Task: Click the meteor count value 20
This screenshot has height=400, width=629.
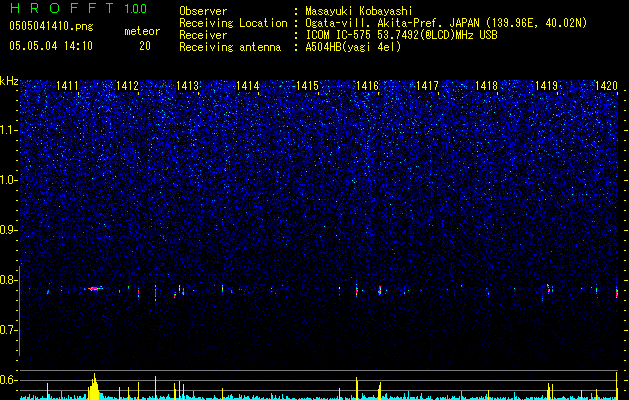Action: 145,46
